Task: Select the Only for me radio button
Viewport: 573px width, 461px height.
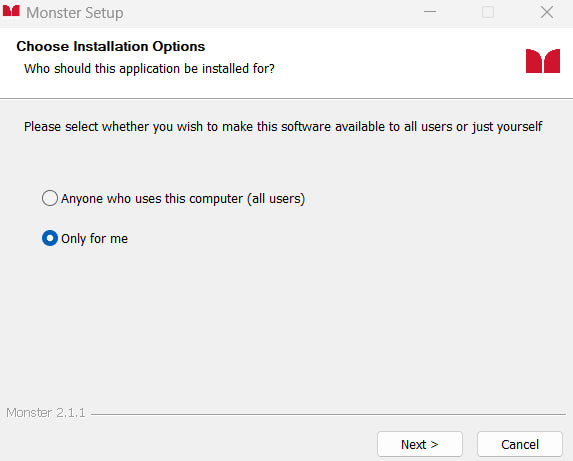Action: (50, 238)
